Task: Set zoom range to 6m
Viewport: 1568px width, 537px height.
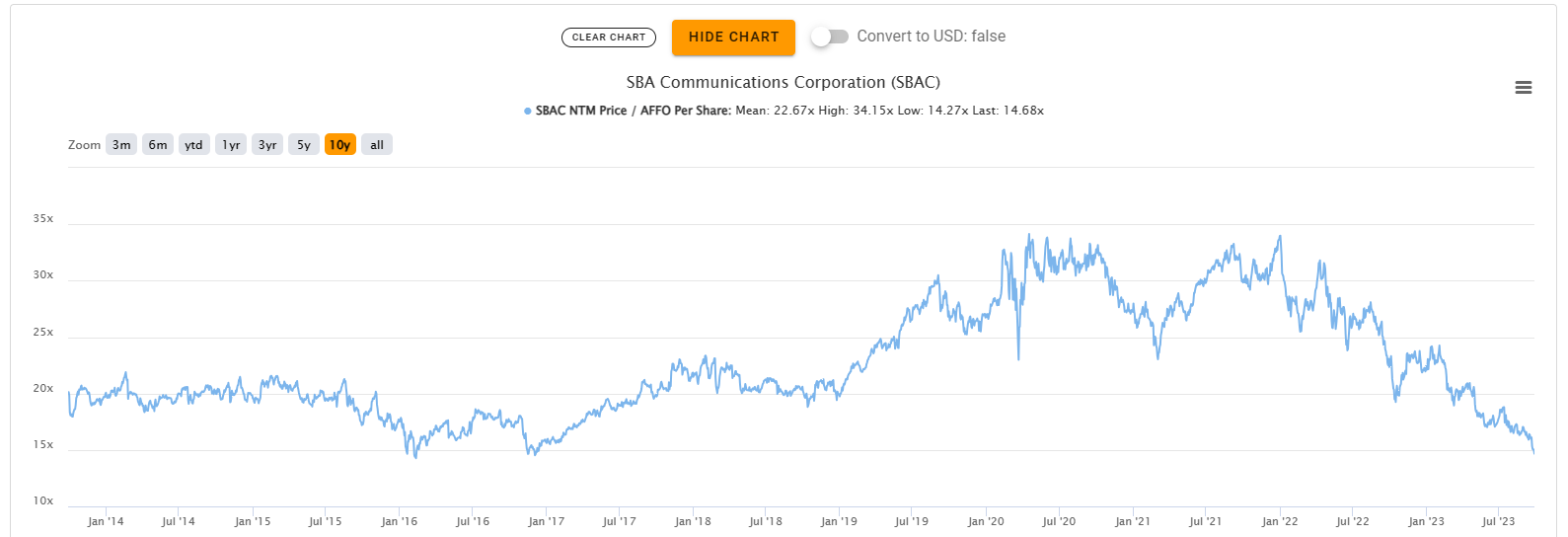Action: pos(158,145)
